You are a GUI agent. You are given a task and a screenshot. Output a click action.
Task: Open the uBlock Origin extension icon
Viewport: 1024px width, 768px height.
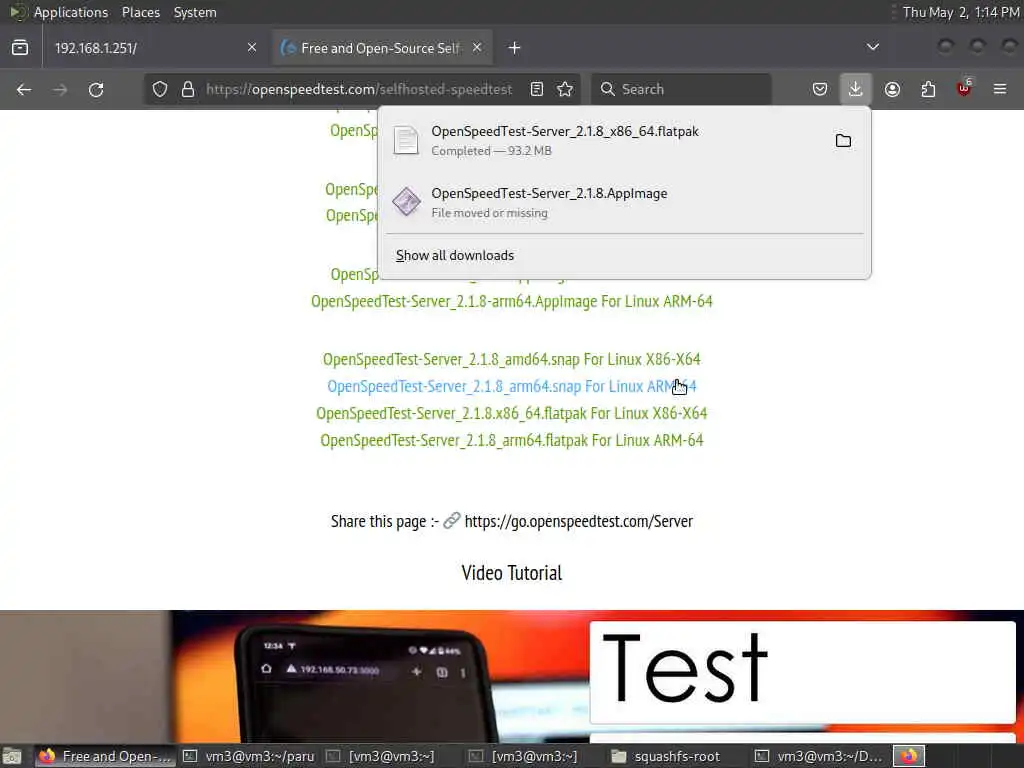[x=964, y=88]
